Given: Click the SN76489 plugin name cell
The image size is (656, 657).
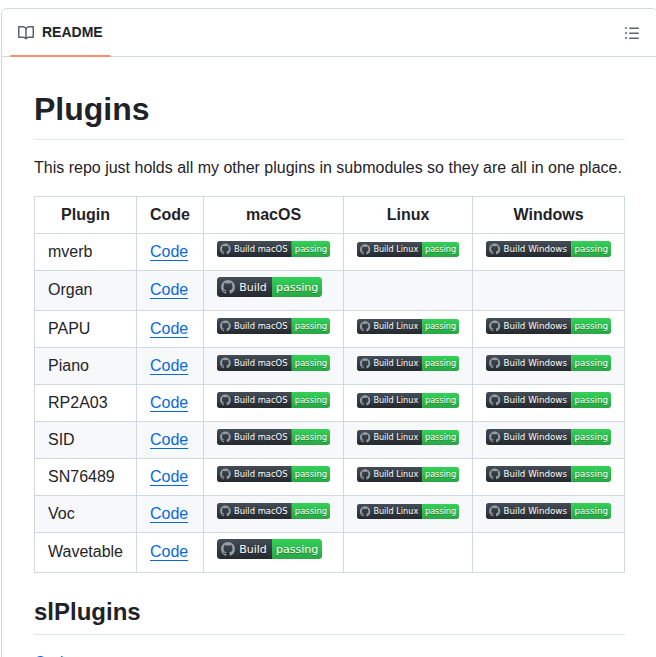Looking at the screenshot, I should [x=85, y=477].
